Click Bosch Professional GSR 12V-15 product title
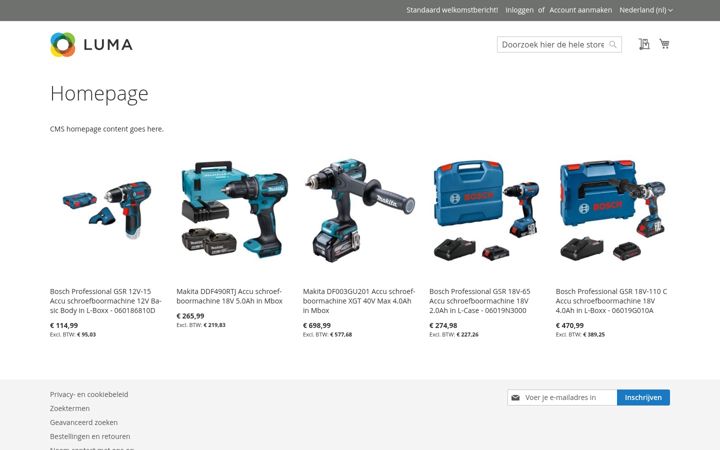Viewport: 720px width, 450px height. 106,301
